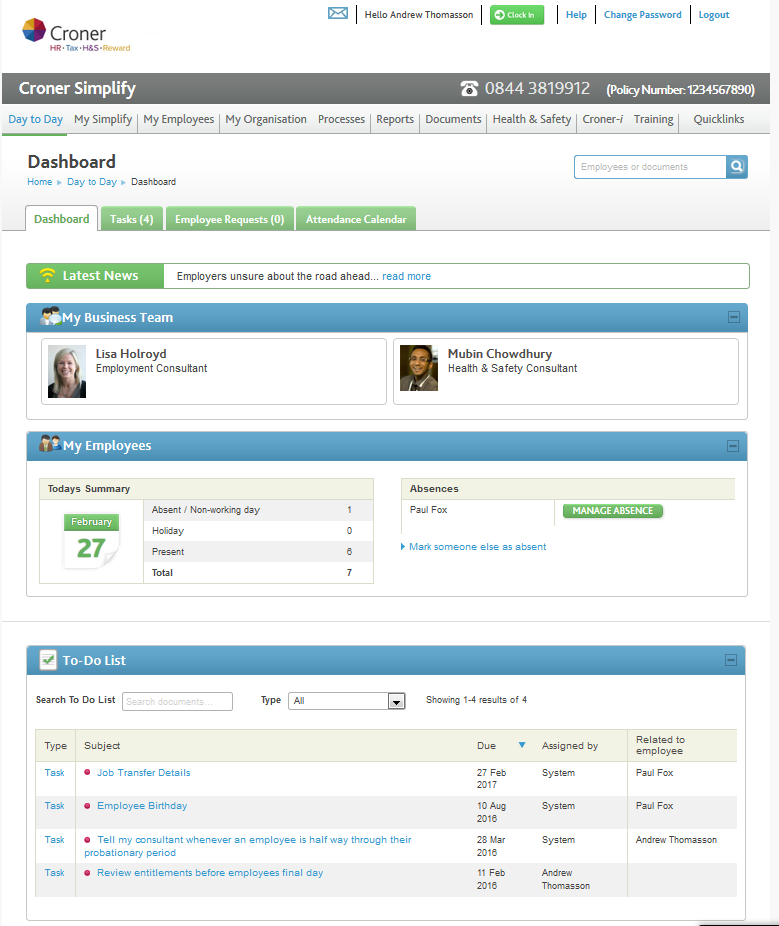Open the Help link
The image size is (779, 926).
coord(576,15)
